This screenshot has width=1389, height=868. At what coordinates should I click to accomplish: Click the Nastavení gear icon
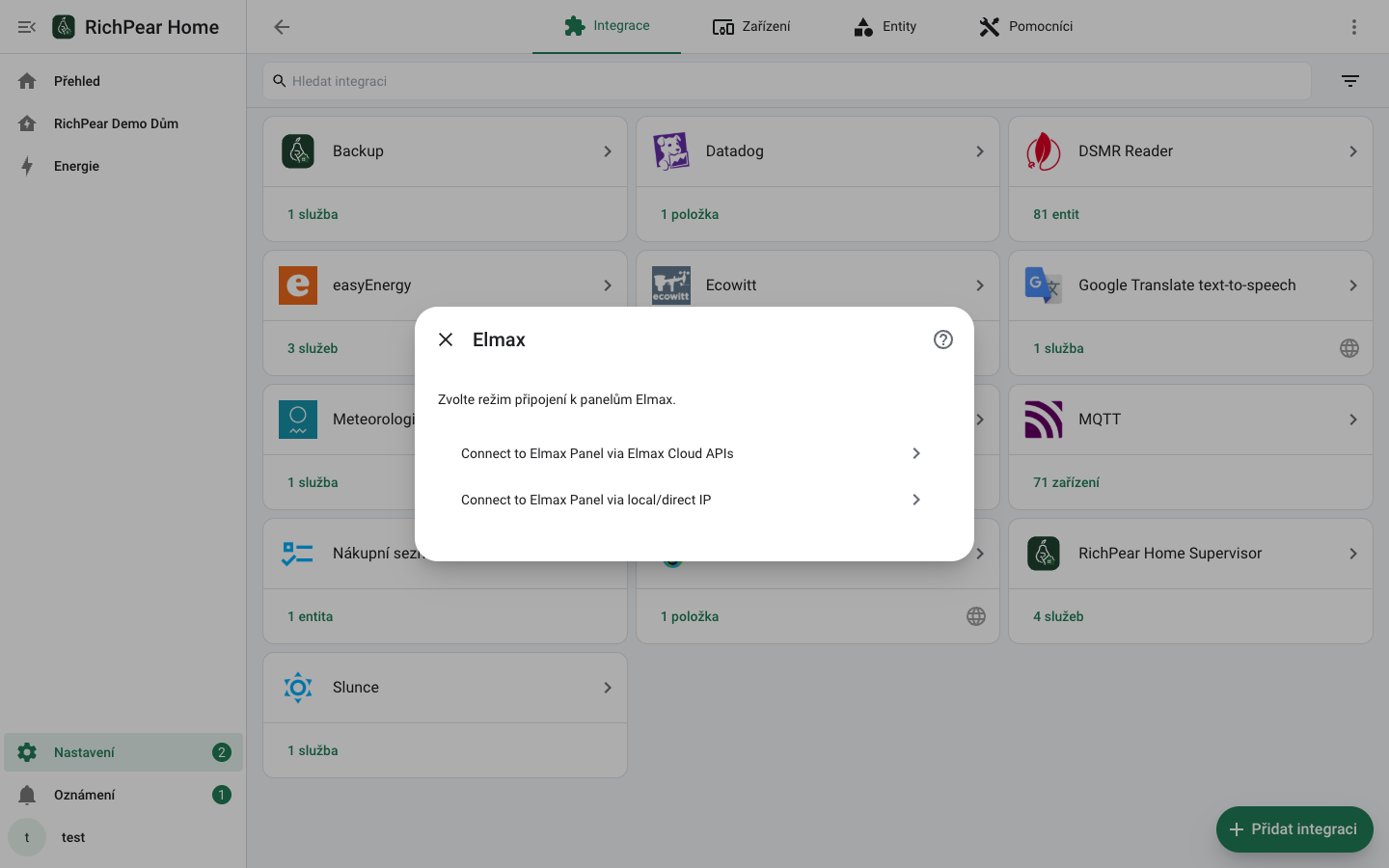[x=27, y=752]
